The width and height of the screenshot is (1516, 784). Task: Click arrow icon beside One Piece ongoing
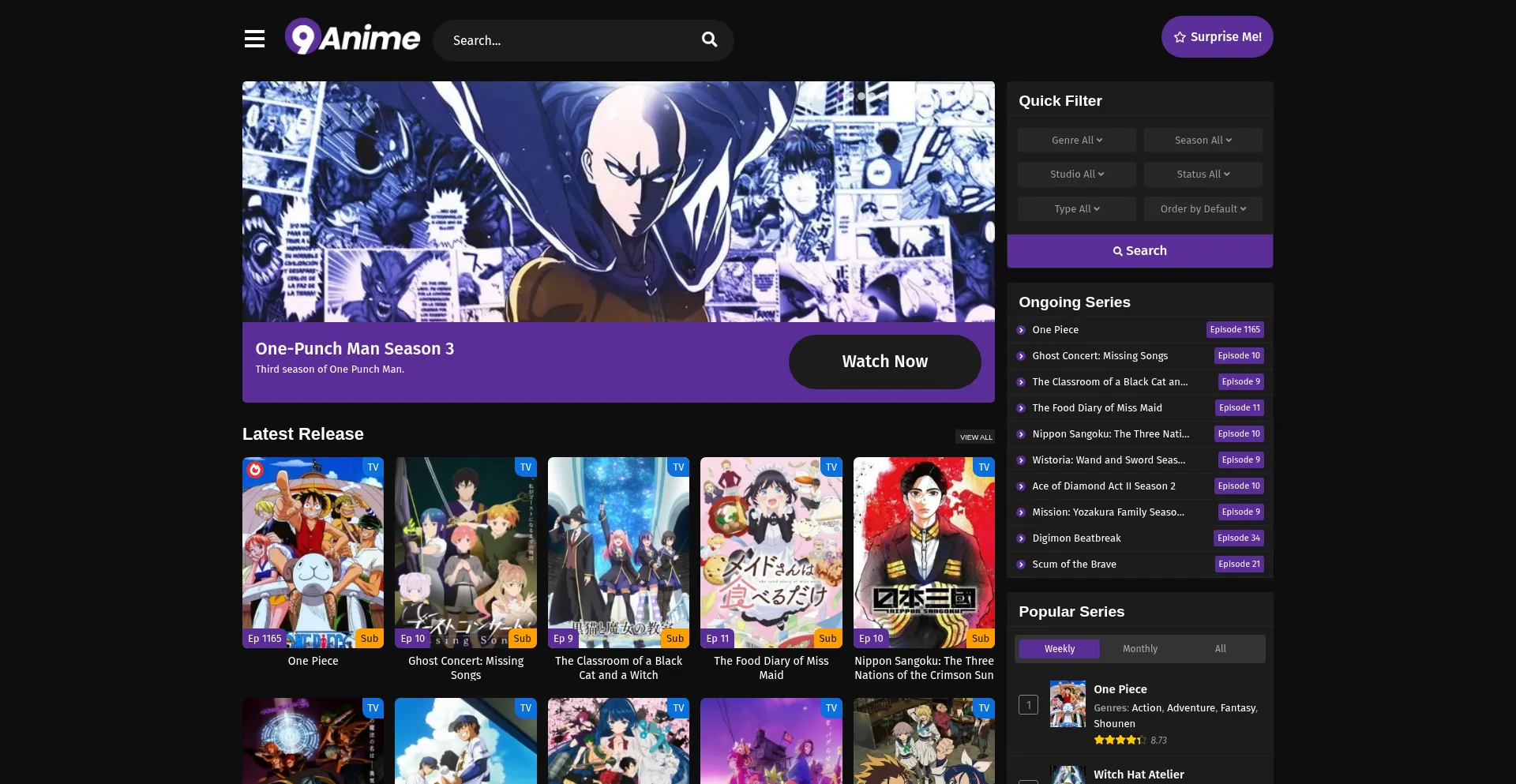coord(1021,330)
